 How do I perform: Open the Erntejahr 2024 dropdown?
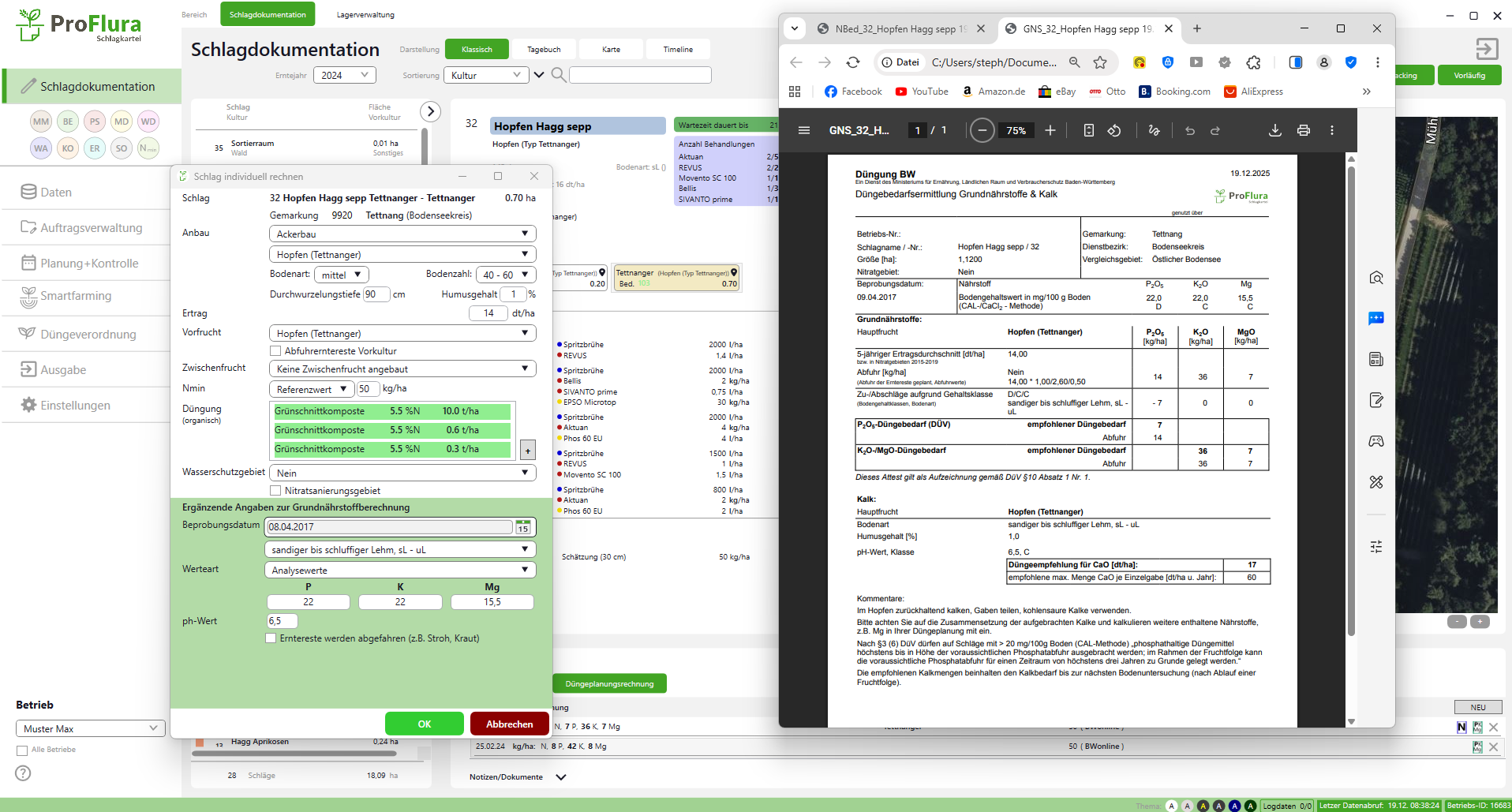coord(345,75)
